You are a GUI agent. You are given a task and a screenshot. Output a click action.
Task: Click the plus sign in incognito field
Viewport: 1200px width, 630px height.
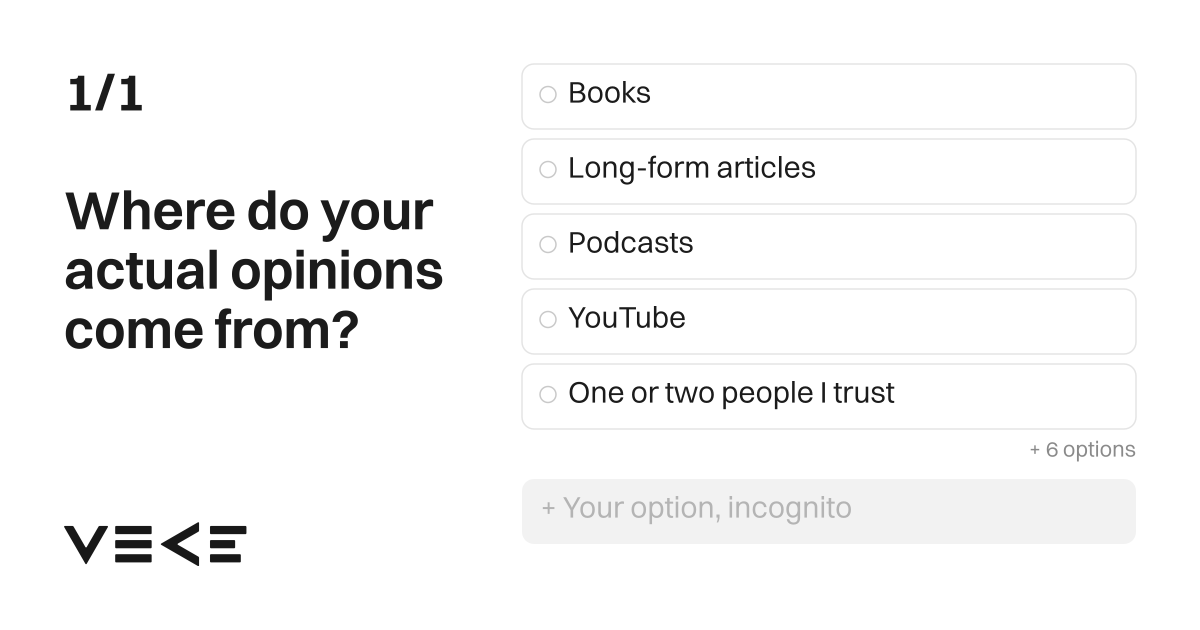[548, 508]
